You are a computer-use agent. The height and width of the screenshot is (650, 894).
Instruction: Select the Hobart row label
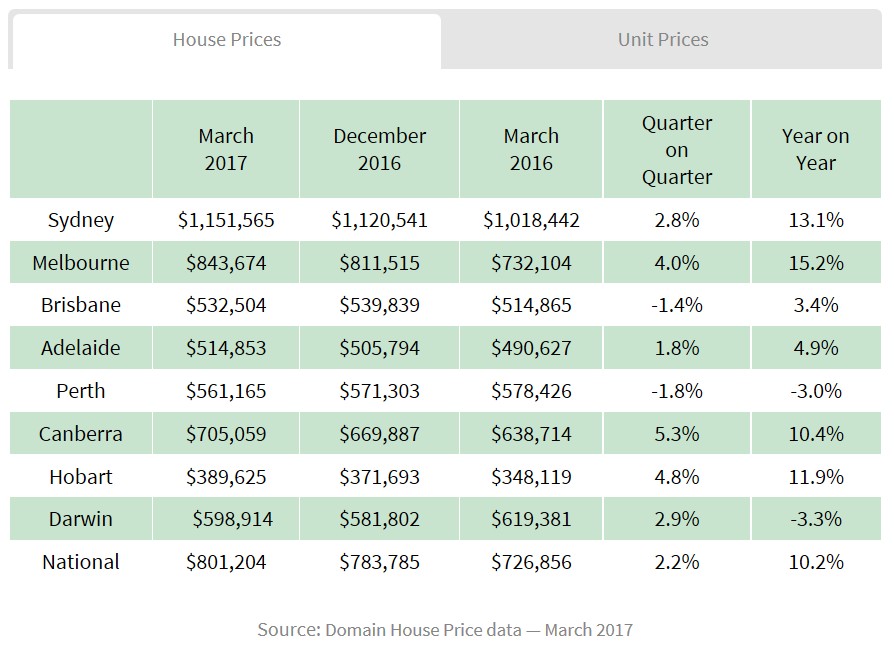[x=81, y=477]
